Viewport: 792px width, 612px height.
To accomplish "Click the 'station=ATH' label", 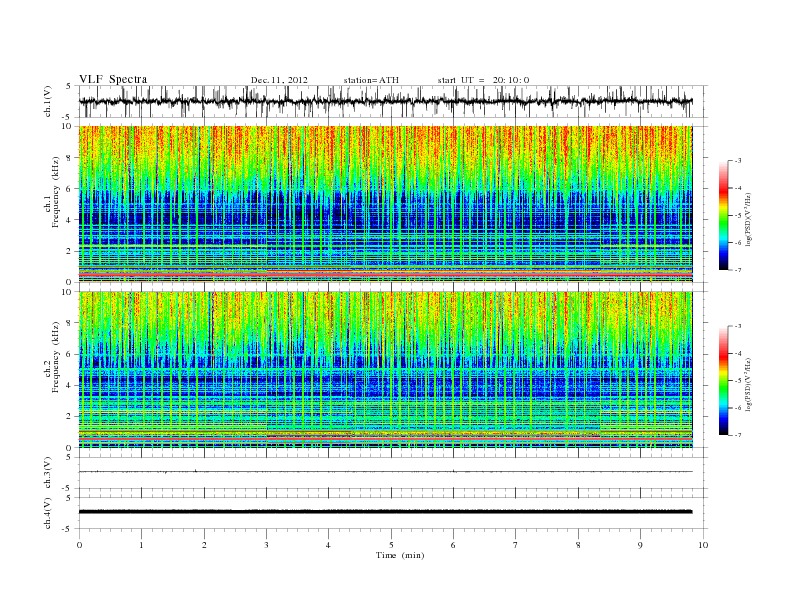I will point(371,80).
